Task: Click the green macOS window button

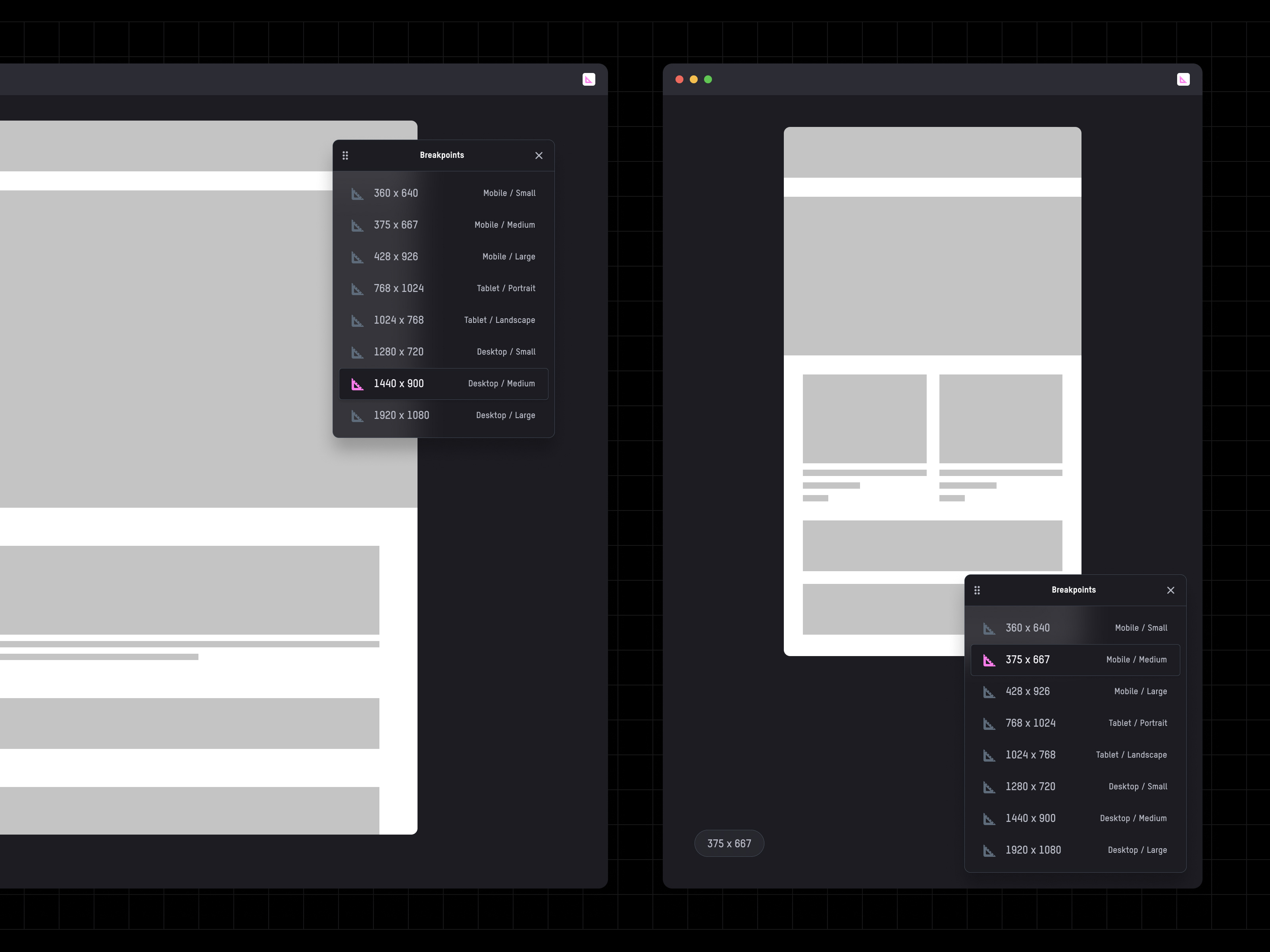Action: click(708, 79)
